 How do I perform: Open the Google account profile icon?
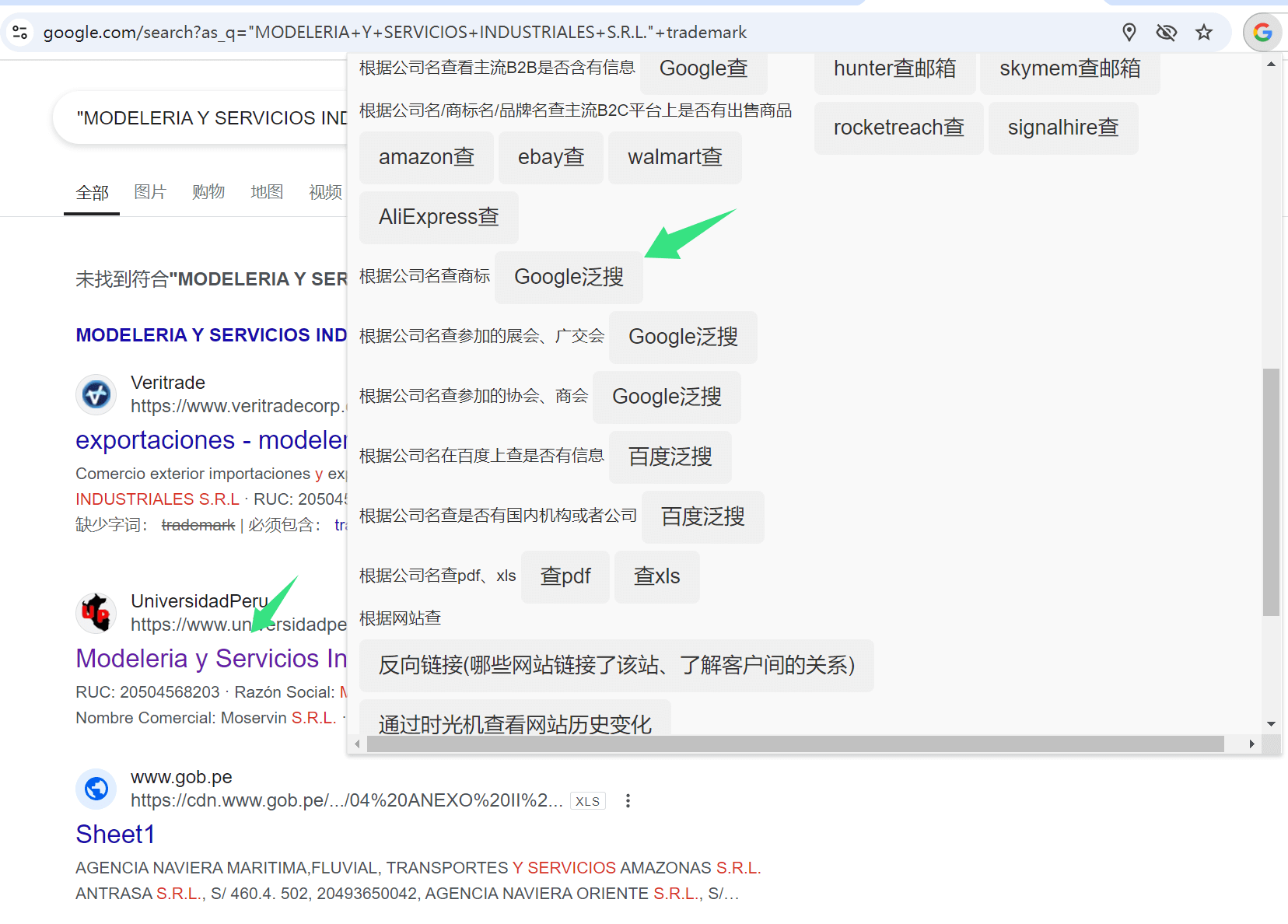[x=1262, y=32]
